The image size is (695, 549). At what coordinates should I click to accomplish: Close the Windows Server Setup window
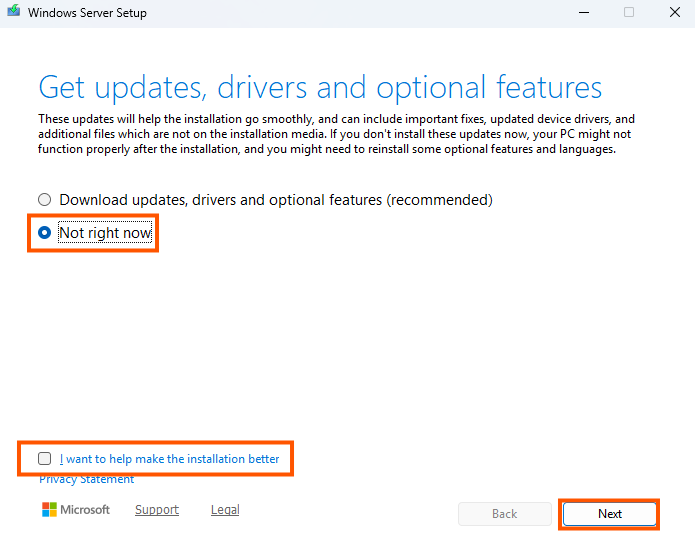pos(675,12)
